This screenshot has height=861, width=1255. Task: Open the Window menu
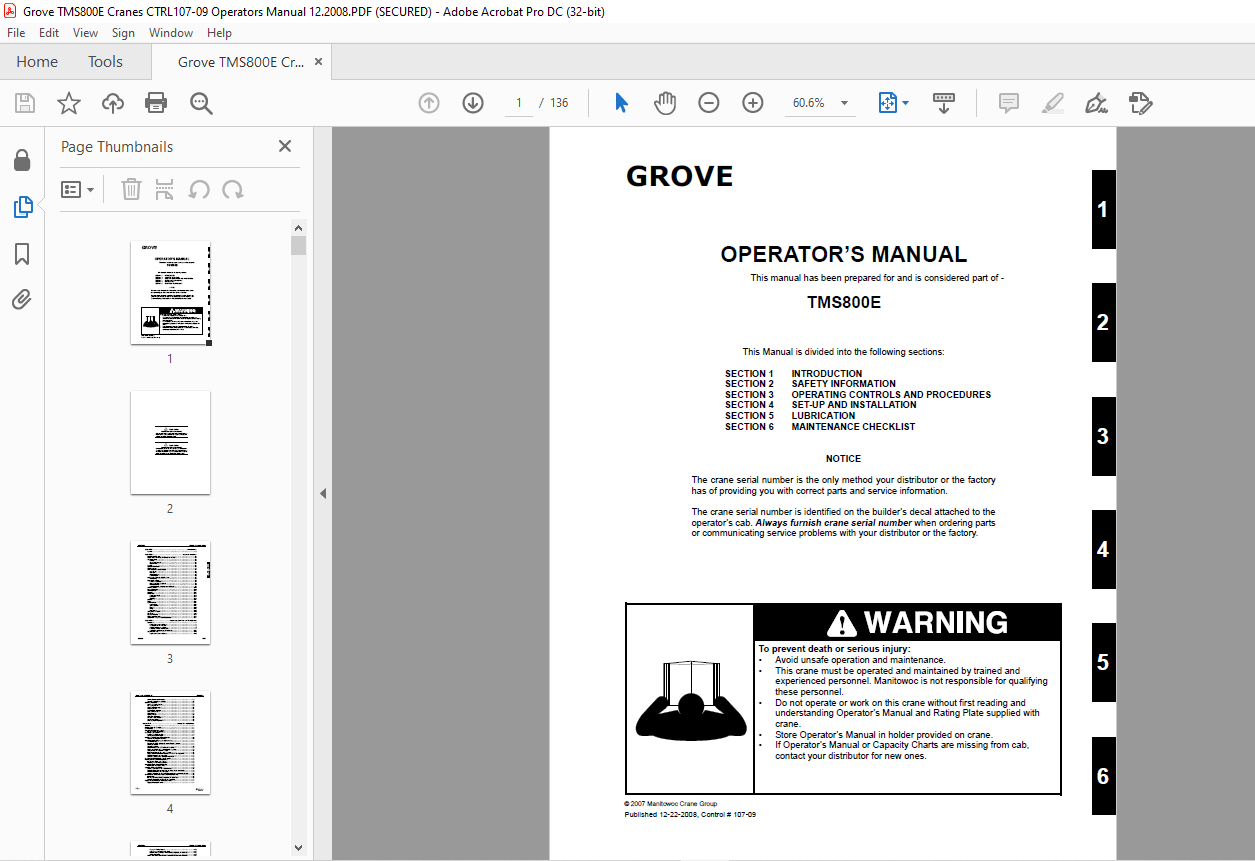(171, 33)
